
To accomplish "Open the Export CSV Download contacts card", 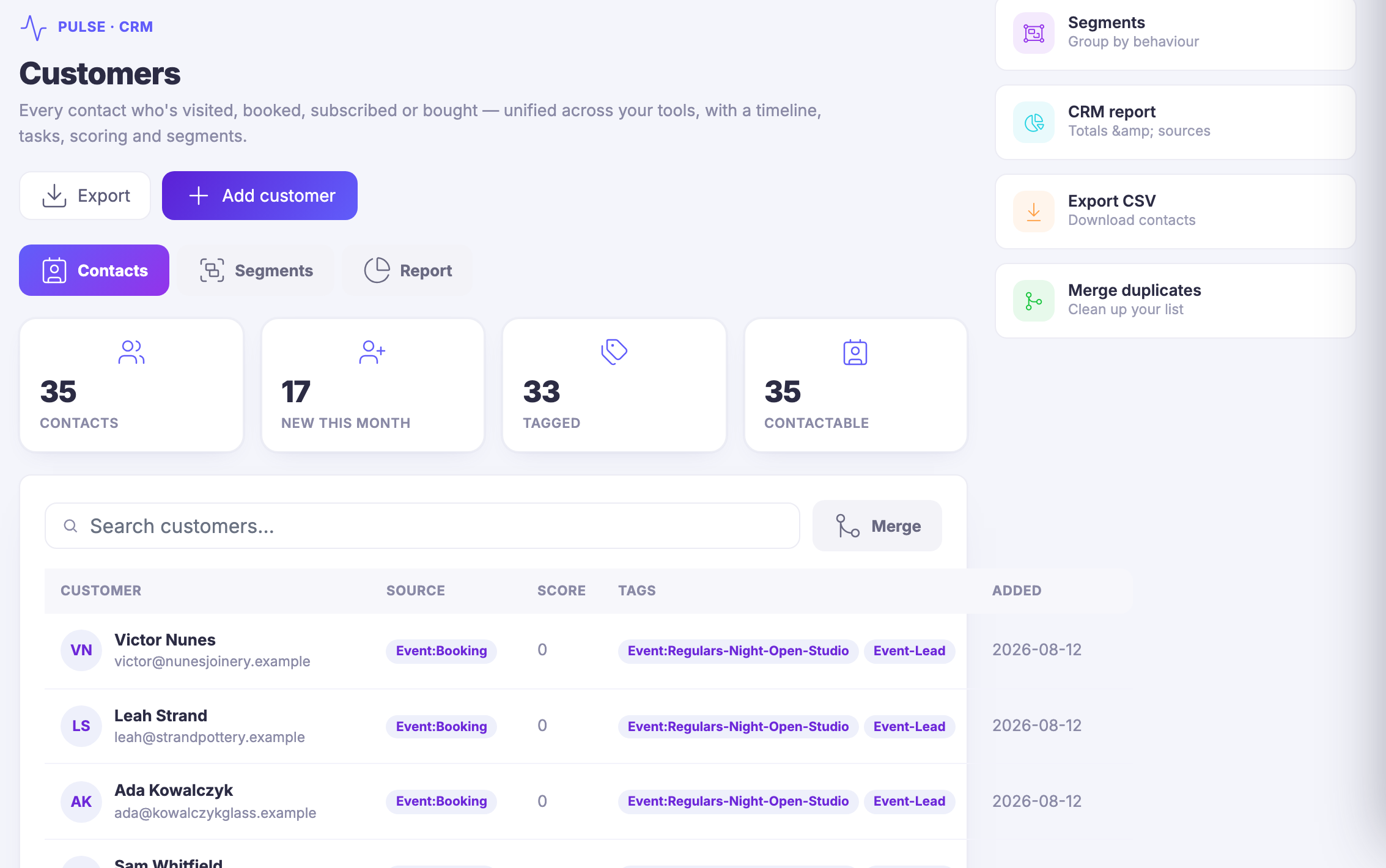I will coord(1175,211).
